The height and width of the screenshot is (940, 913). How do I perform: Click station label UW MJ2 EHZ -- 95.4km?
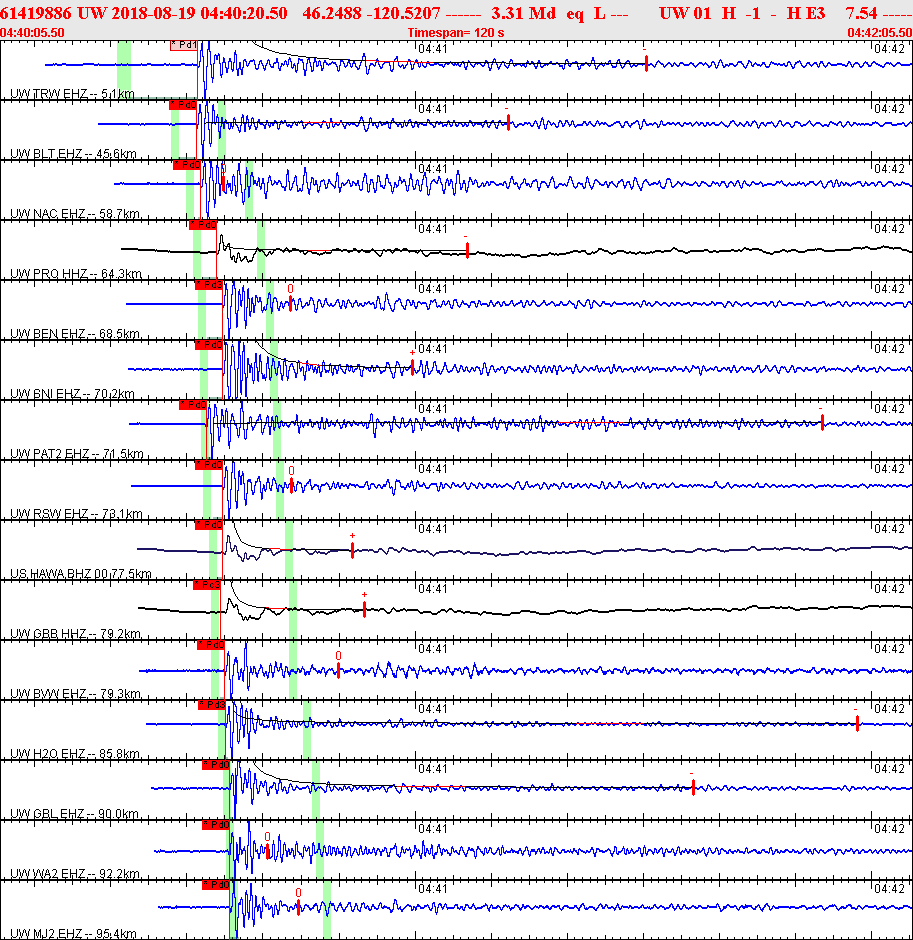click(74, 933)
